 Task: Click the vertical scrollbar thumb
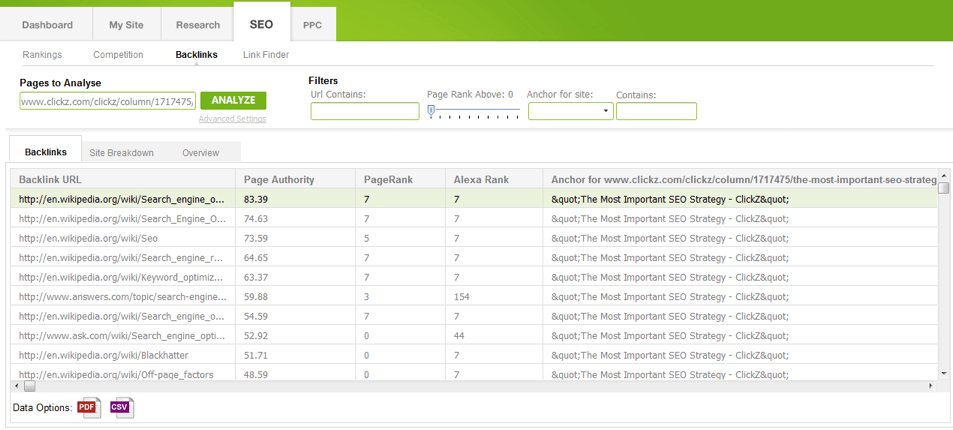coord(943,188)
